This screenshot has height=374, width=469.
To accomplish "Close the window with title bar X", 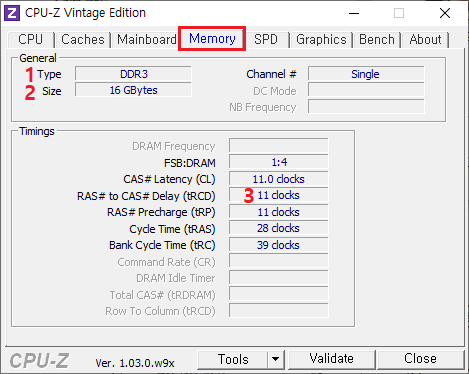I will 445,13.
